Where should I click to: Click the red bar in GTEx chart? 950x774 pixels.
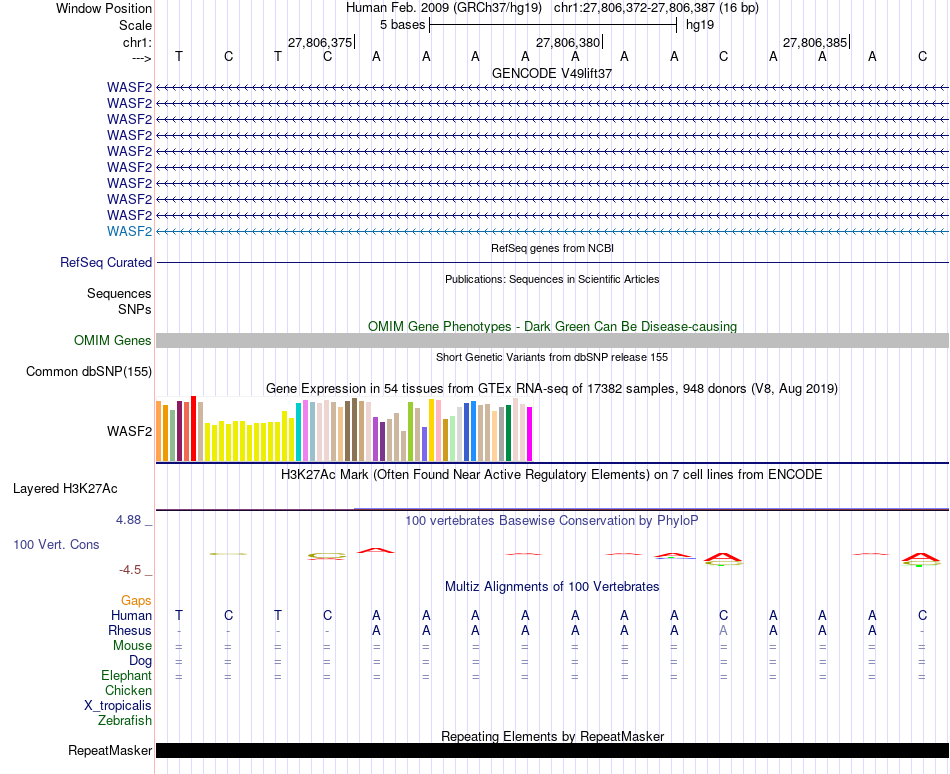(193, 429)
